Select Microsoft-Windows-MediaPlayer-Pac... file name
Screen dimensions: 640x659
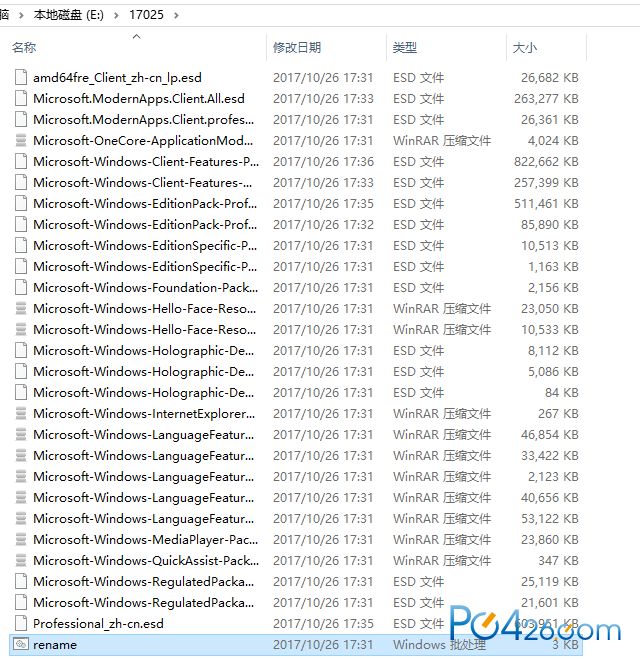(145, 540)
